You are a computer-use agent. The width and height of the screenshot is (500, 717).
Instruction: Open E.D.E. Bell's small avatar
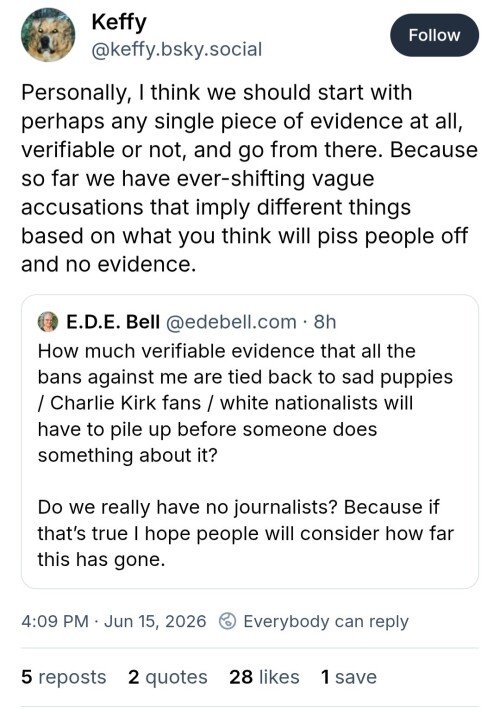48,321
